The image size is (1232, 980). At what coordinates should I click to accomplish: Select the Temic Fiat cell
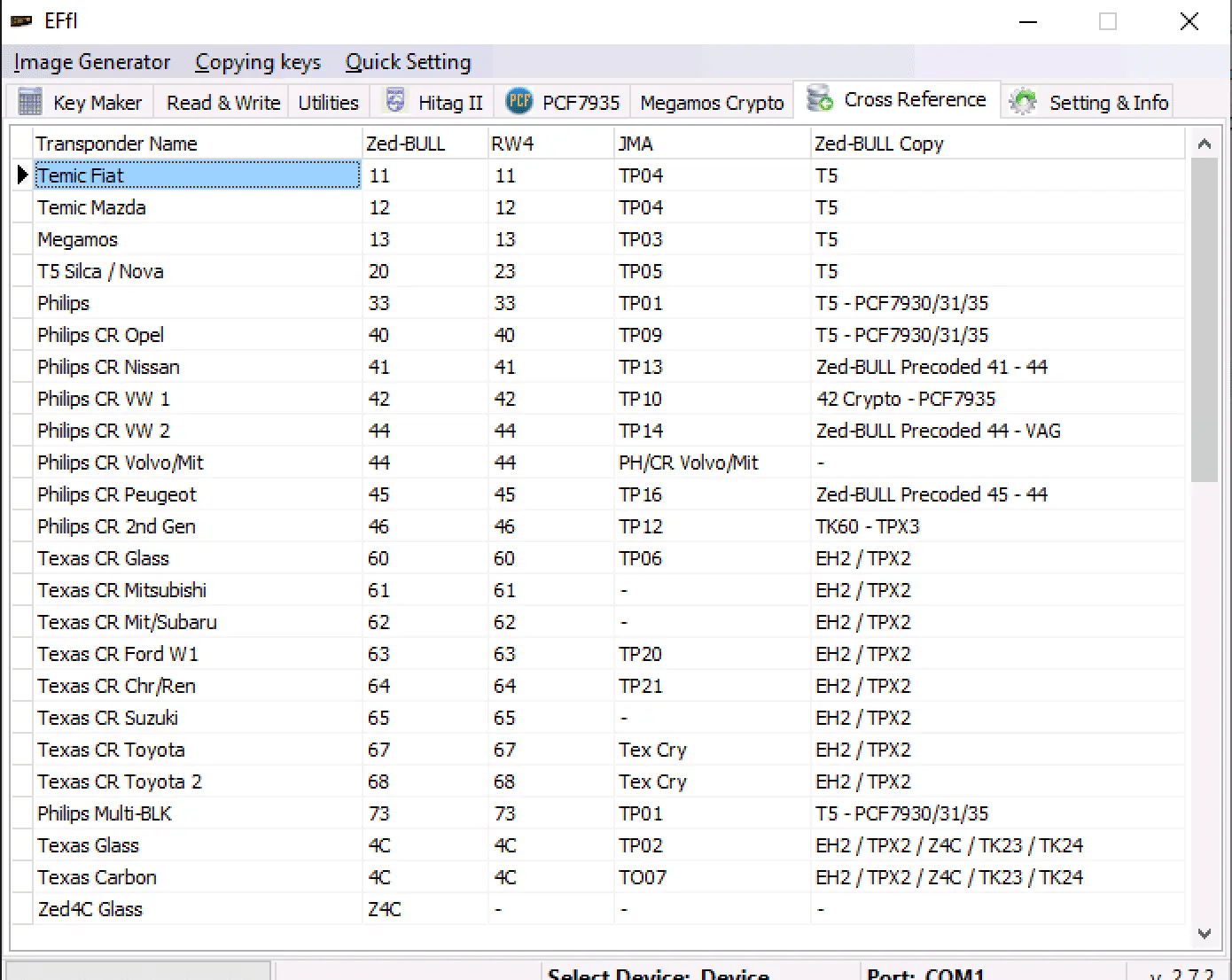tap(198, 175)
